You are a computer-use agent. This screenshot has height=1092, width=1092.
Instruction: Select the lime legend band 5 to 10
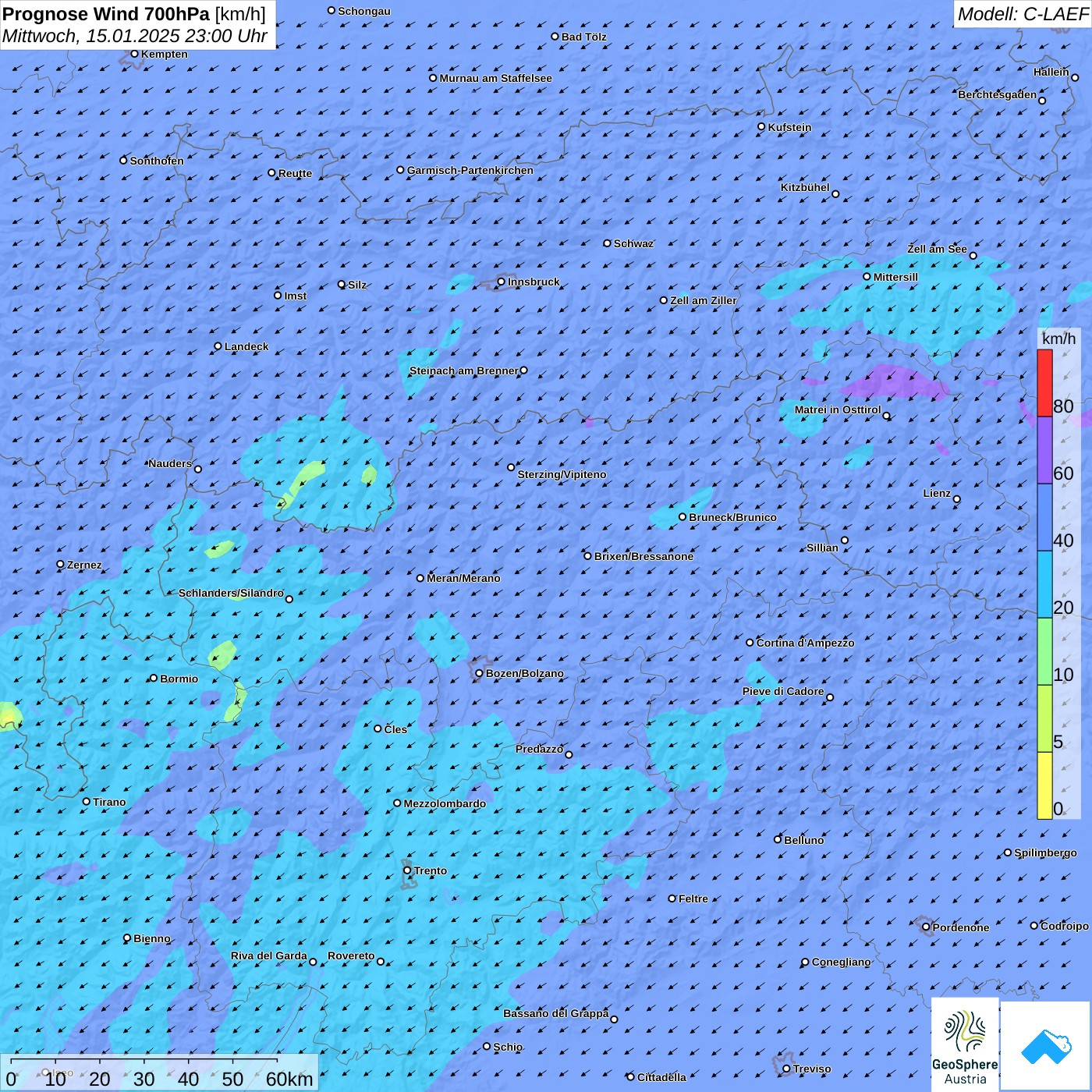coord(1044,719)
